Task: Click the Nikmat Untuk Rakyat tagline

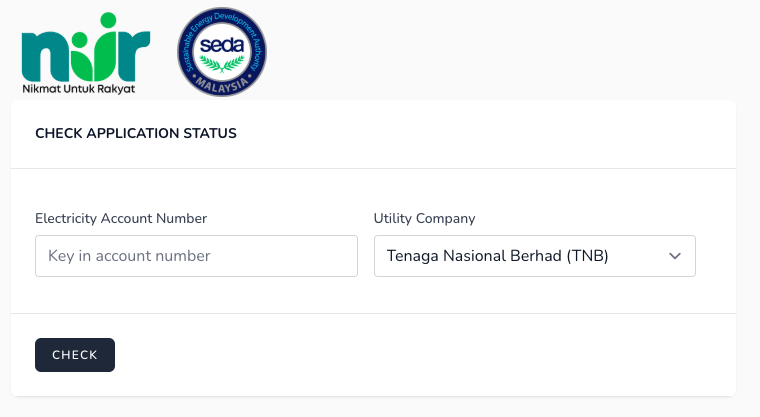Action: coord(79,89)
